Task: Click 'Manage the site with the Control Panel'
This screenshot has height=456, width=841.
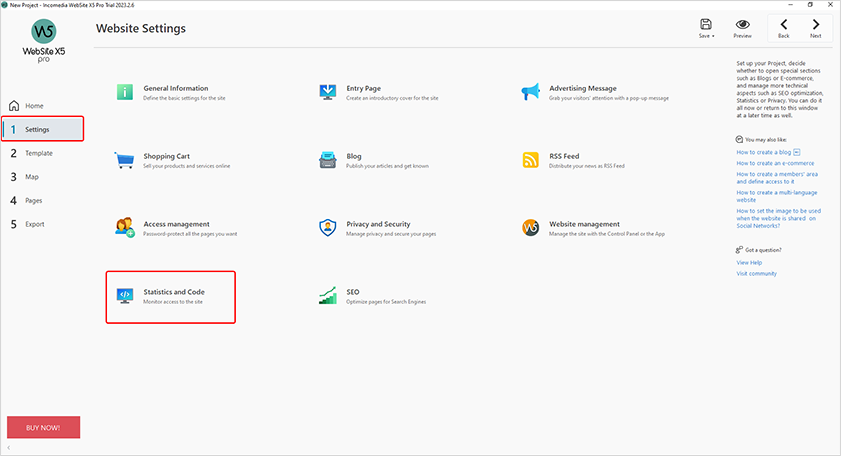Action: [607, 234]
